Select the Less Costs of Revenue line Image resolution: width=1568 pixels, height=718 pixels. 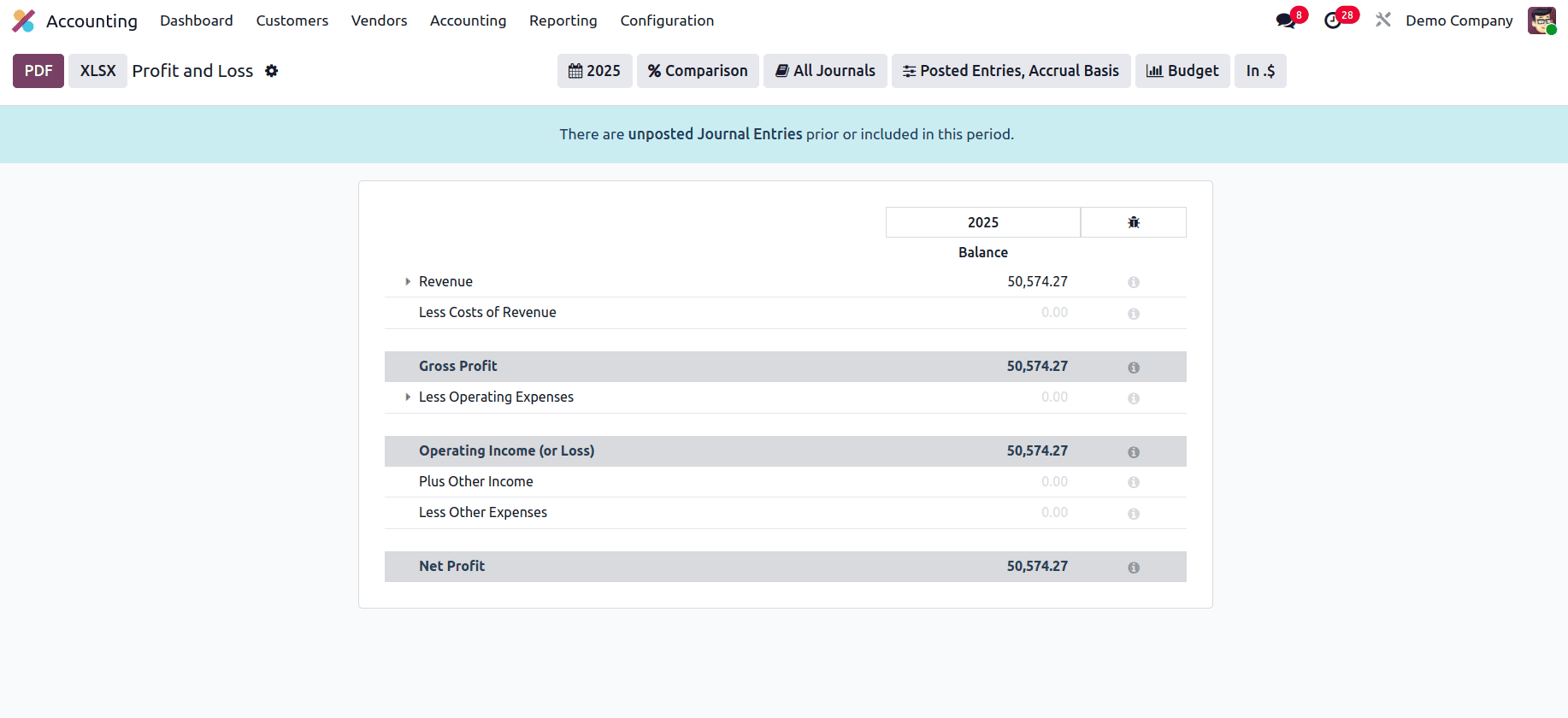point(487,312)
